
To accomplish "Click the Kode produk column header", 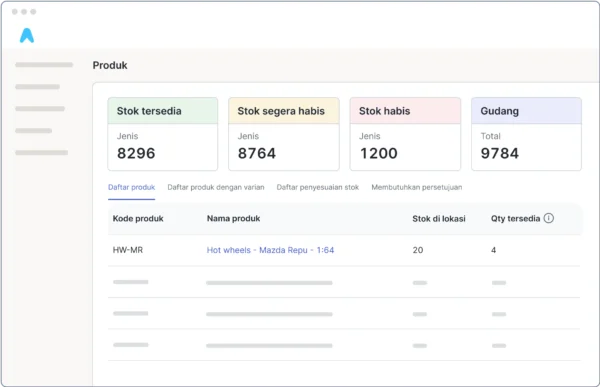I will click(x=138, y=219).
